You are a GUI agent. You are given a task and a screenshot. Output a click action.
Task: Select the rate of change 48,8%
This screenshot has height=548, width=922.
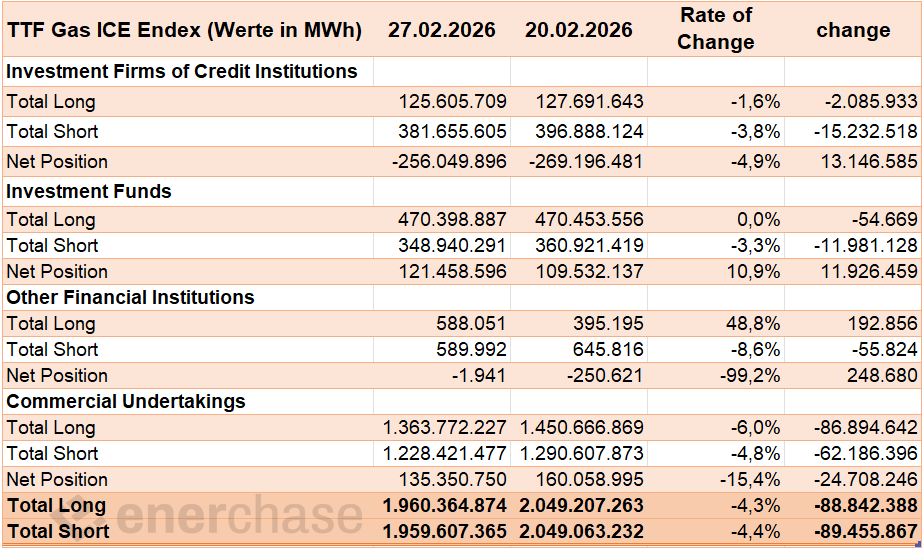coord(753,323)
